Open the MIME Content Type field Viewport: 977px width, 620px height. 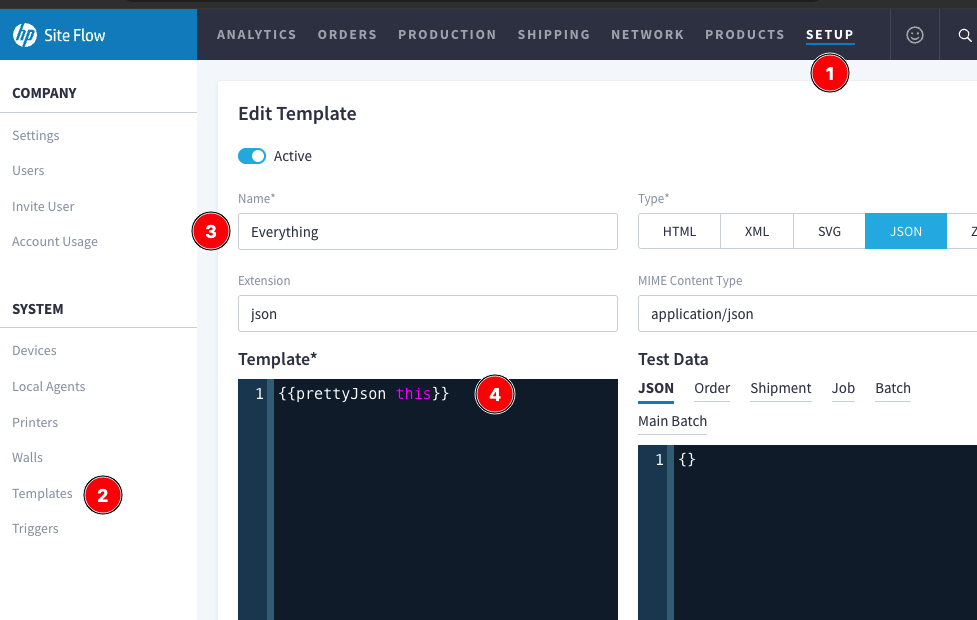806,314
